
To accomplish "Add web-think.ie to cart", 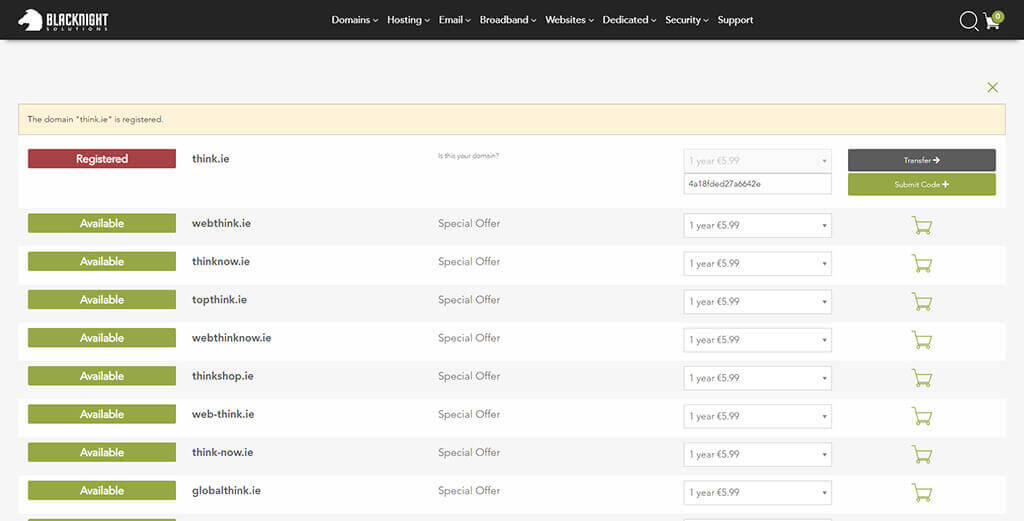I will [921, 416].
